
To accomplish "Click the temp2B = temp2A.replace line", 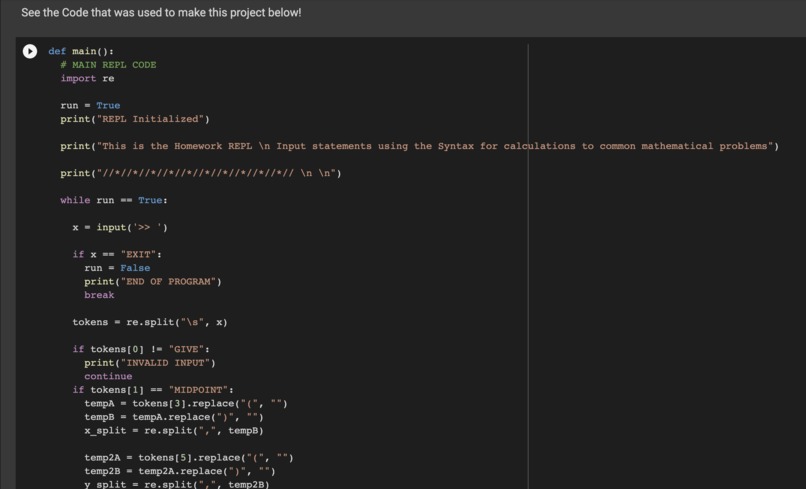I will 180,471.
